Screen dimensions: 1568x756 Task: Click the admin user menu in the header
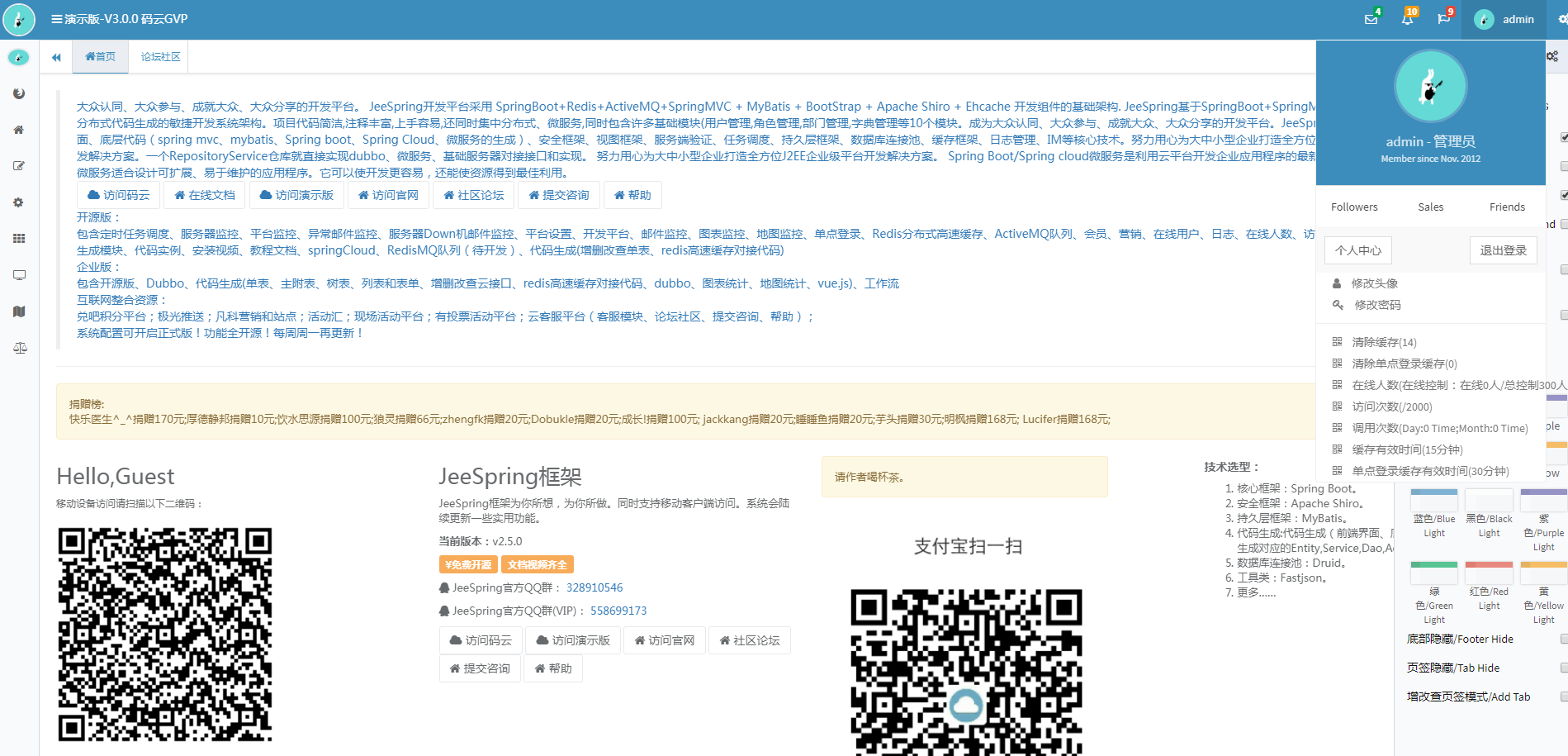[1504, 19]
